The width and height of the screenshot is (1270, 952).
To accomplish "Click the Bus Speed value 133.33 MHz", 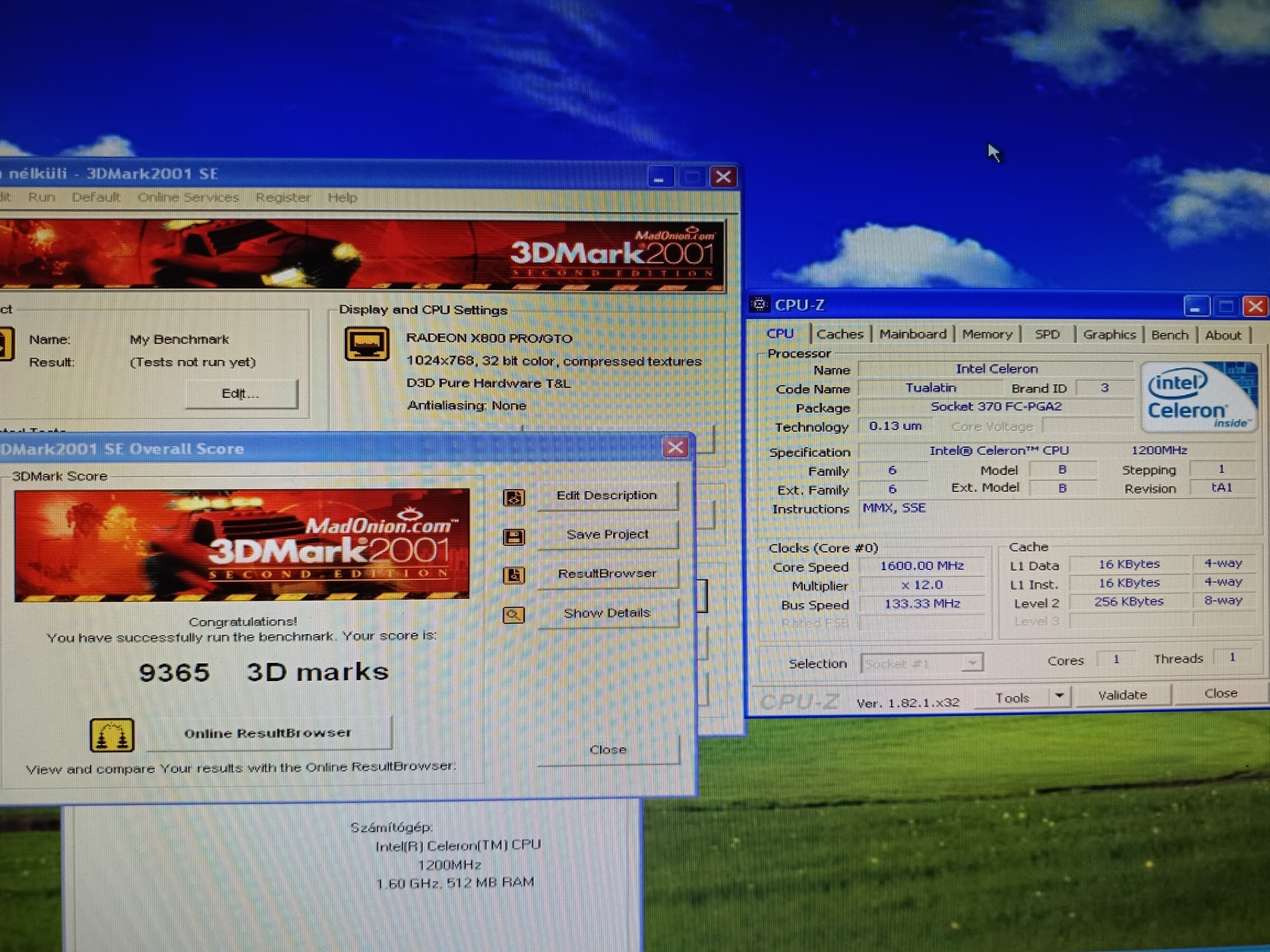I will tap(921, 604).
